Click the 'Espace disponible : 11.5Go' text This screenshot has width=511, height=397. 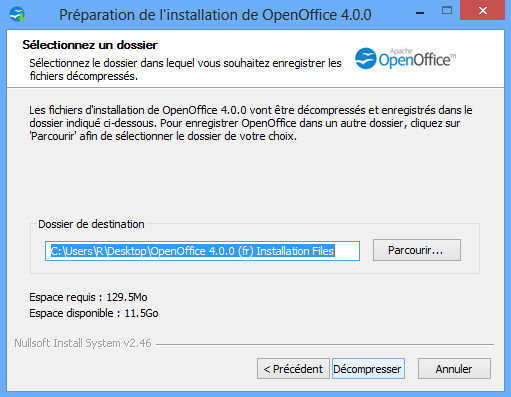[x=94, y=313]
